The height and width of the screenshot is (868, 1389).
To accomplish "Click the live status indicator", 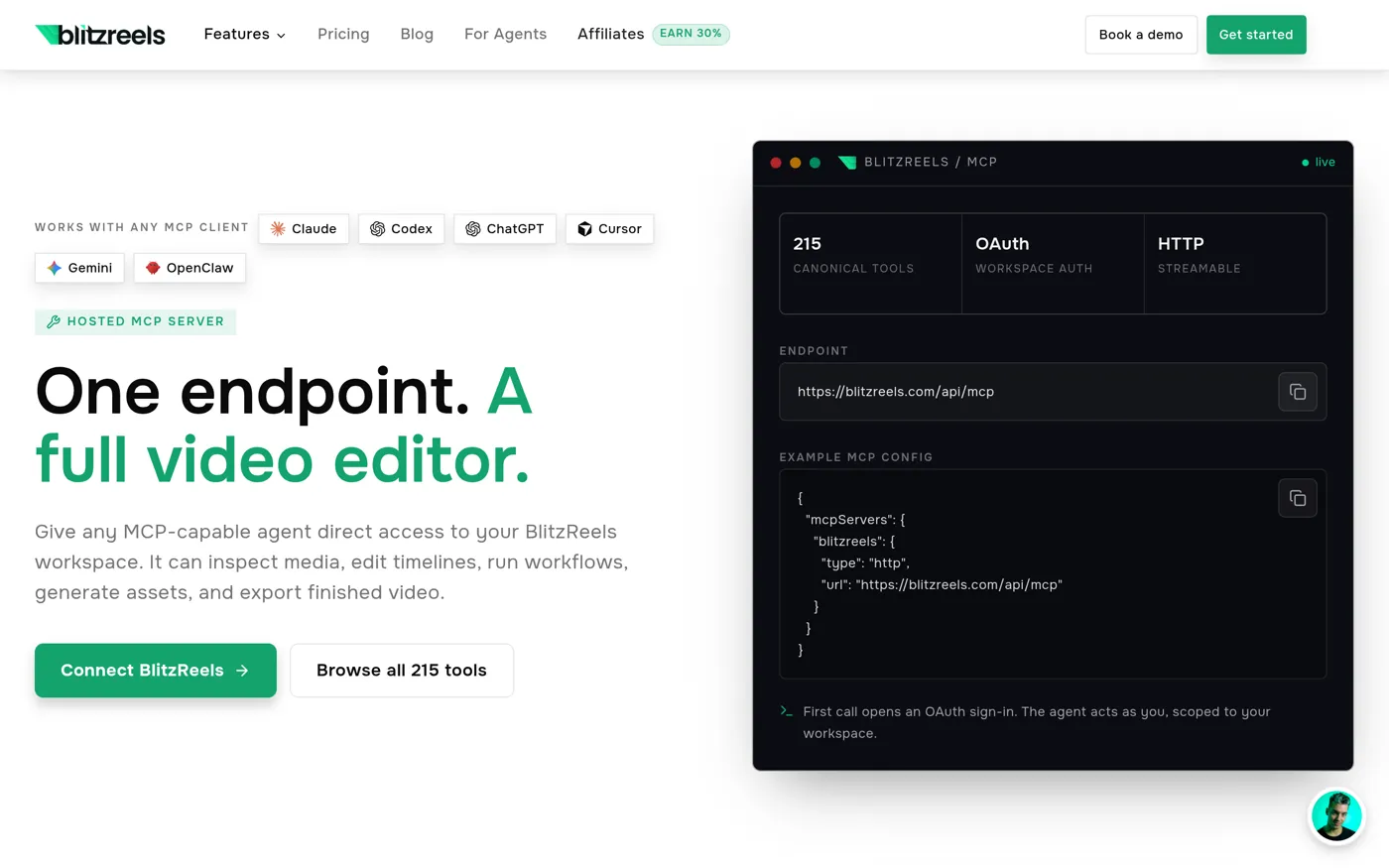I will pos(1319,163).
